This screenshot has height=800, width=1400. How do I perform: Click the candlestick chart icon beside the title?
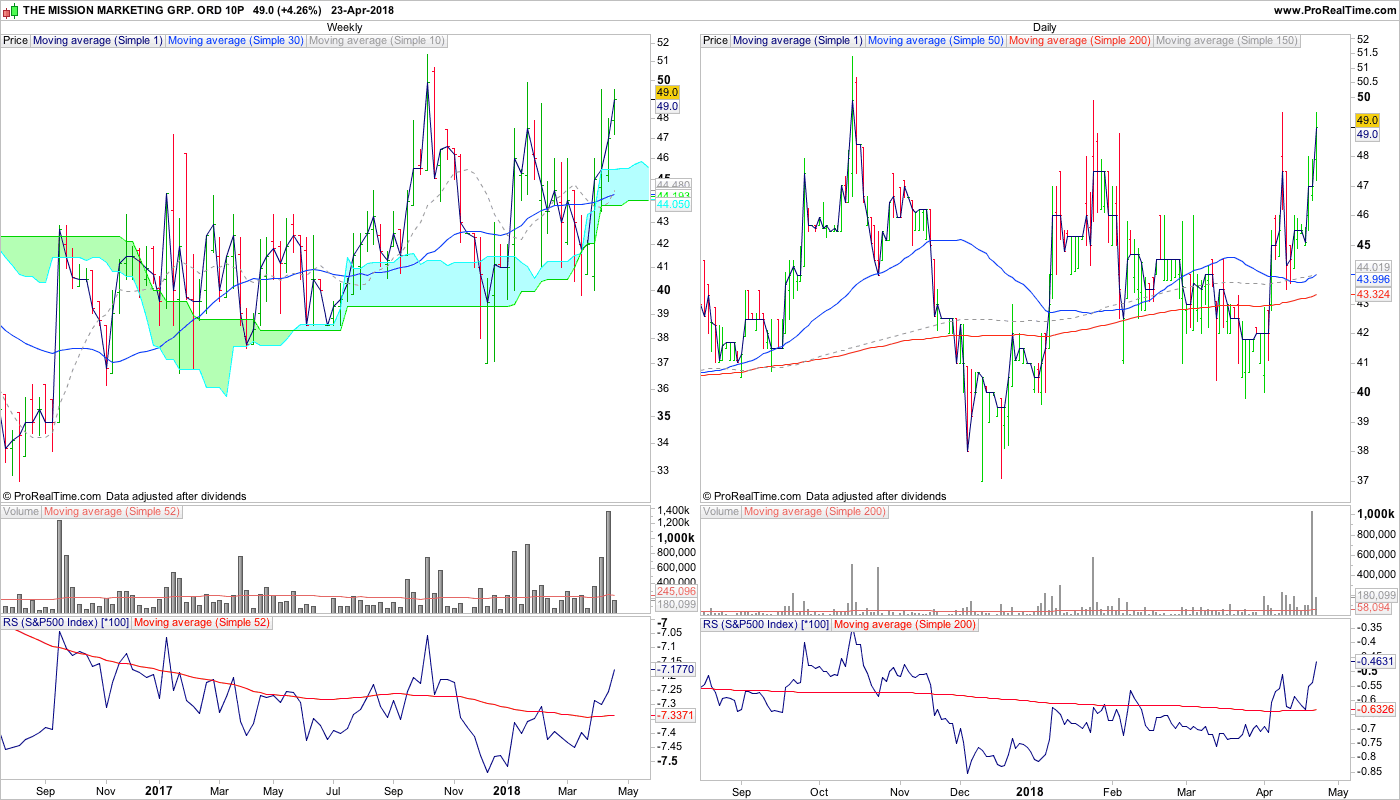click(10, 10)
